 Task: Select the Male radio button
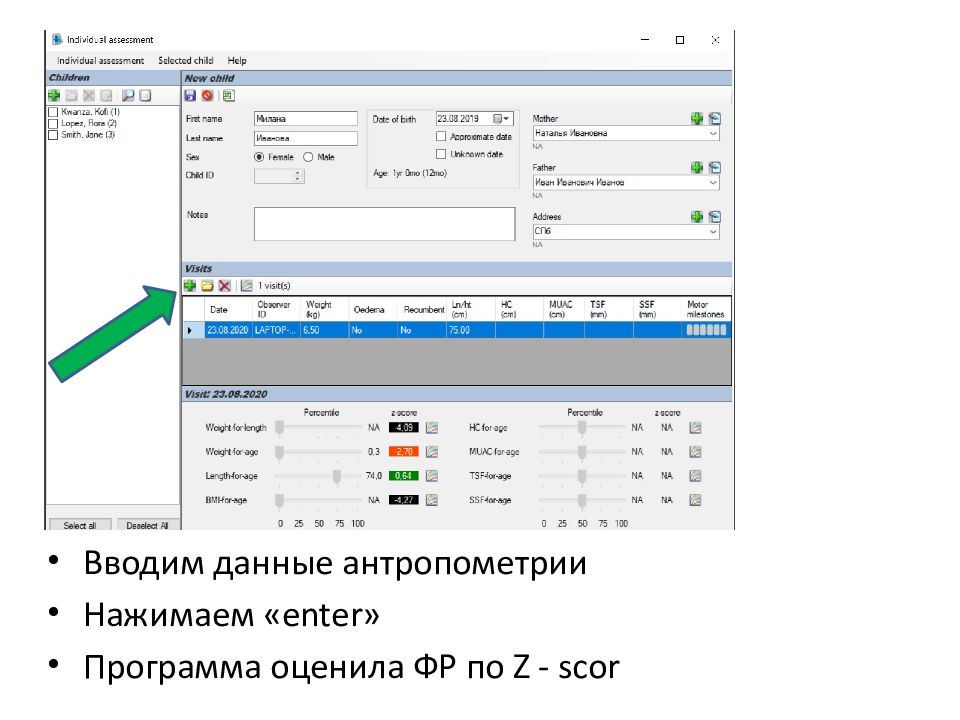[308, 157]
